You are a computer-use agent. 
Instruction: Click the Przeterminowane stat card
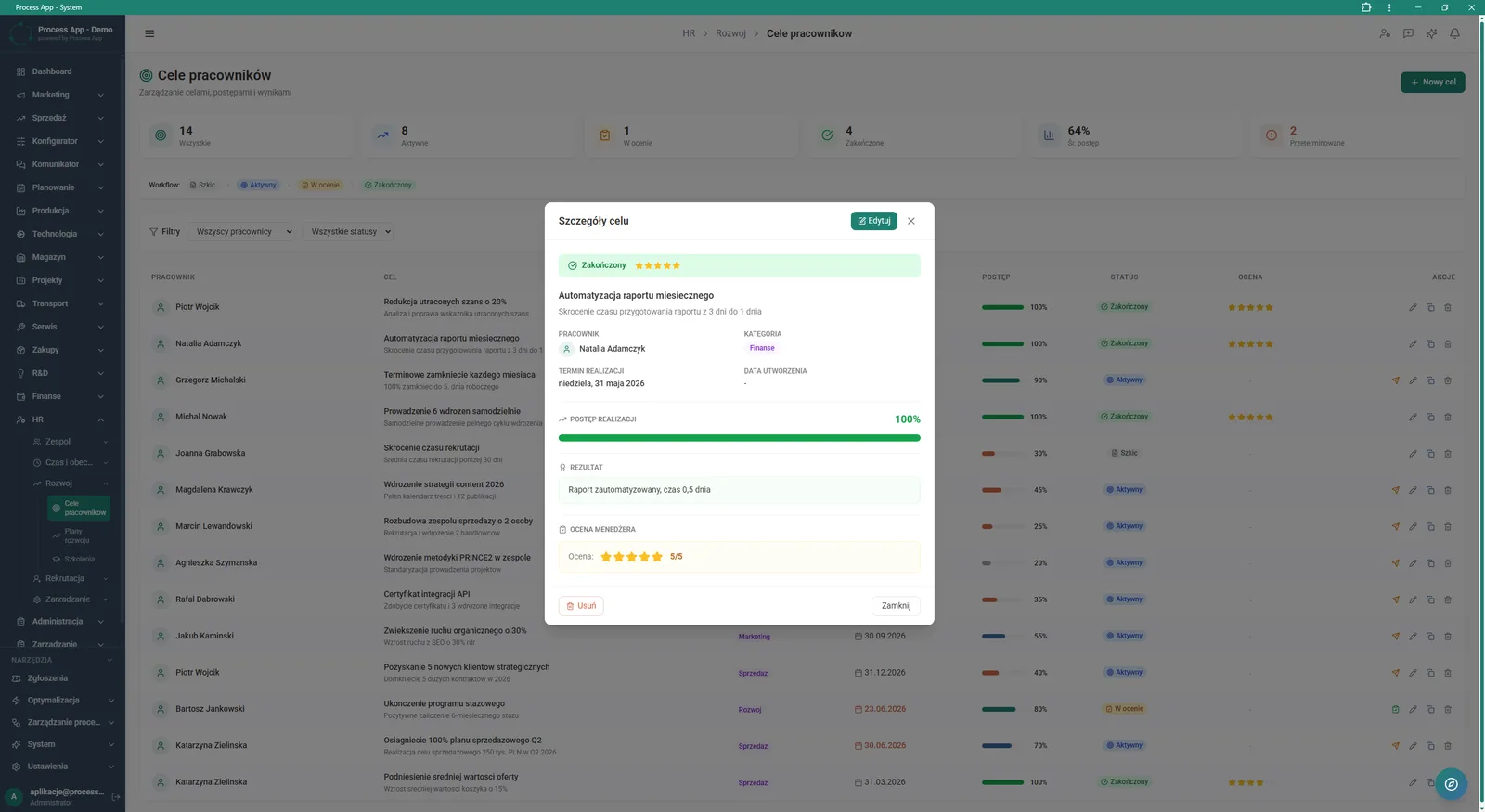pos(1360,135)
